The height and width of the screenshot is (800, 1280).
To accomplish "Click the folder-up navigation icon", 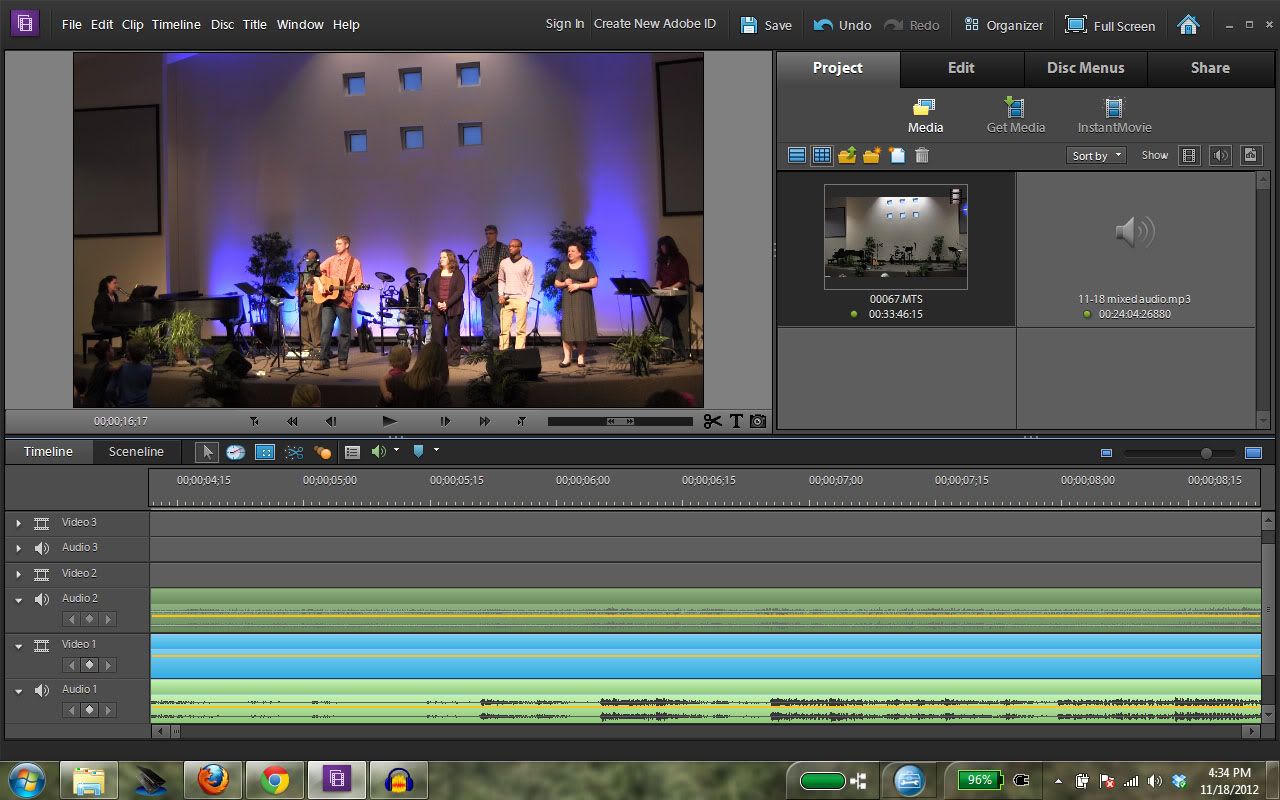I will point(847,155).
